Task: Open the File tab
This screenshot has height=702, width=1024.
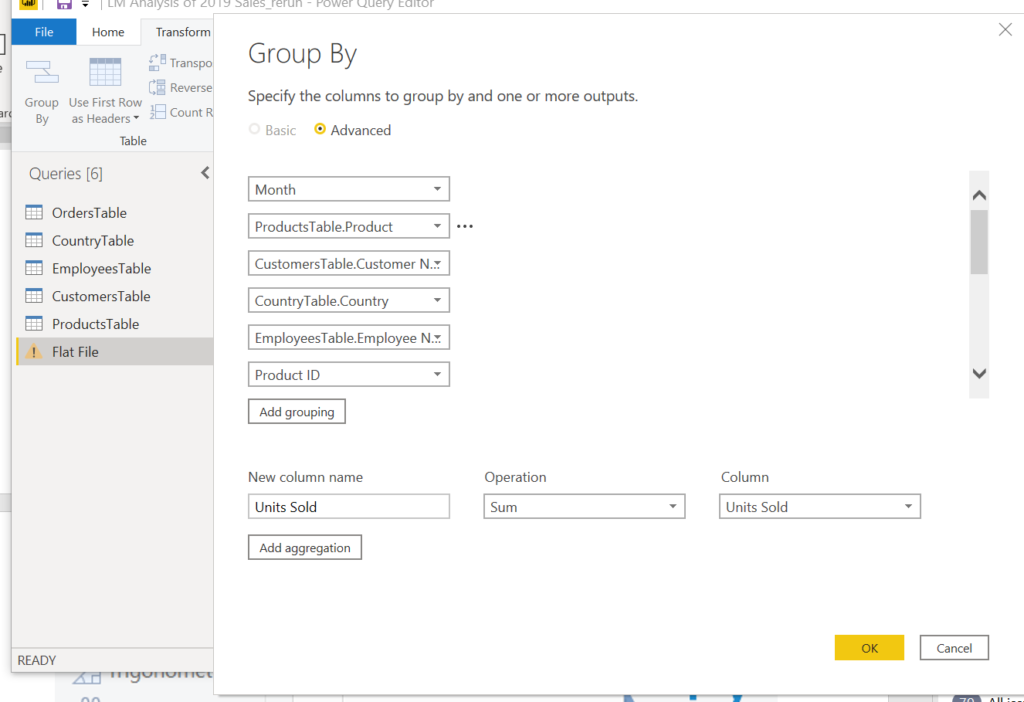Action: (x=44, y=32)
